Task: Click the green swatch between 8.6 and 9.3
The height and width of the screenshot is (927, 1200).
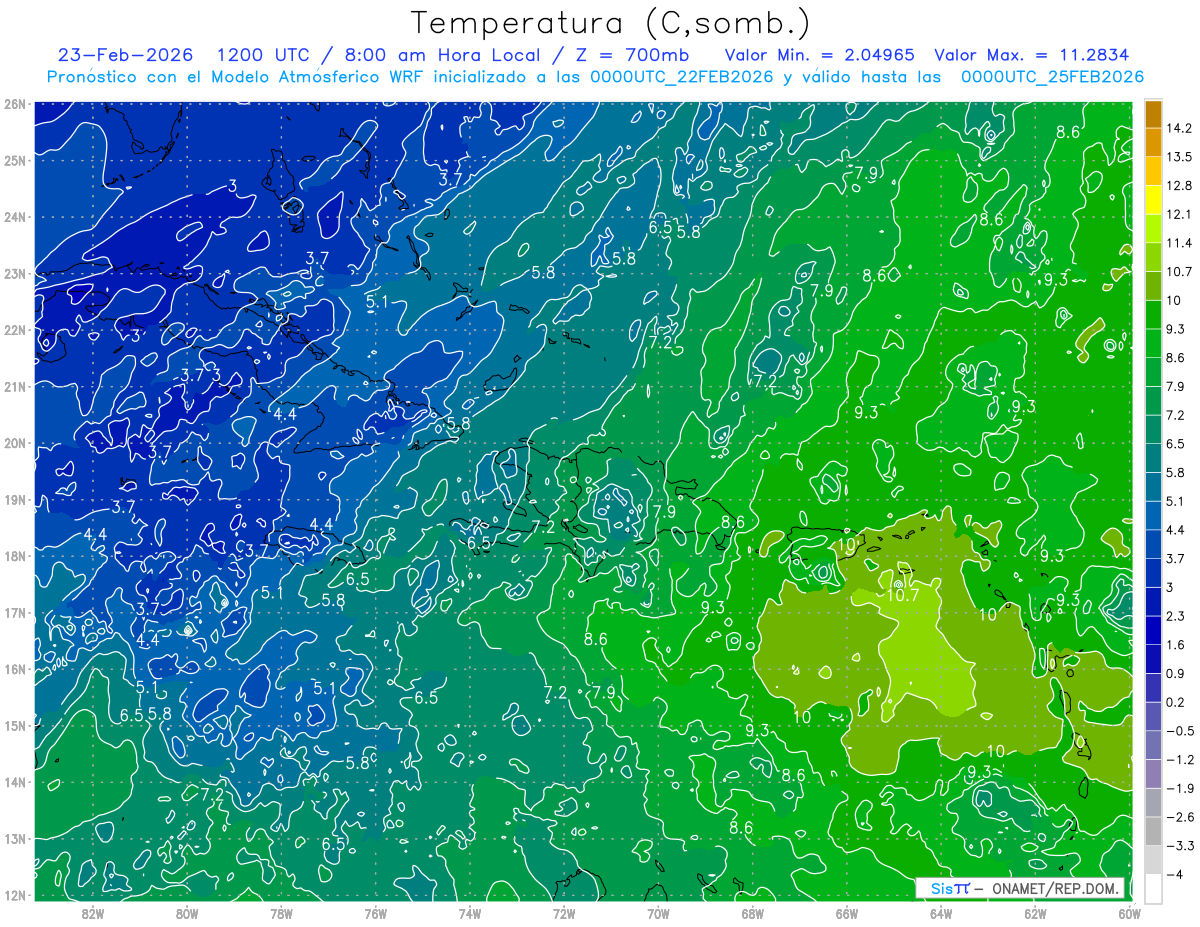Action: point(1154,343)
